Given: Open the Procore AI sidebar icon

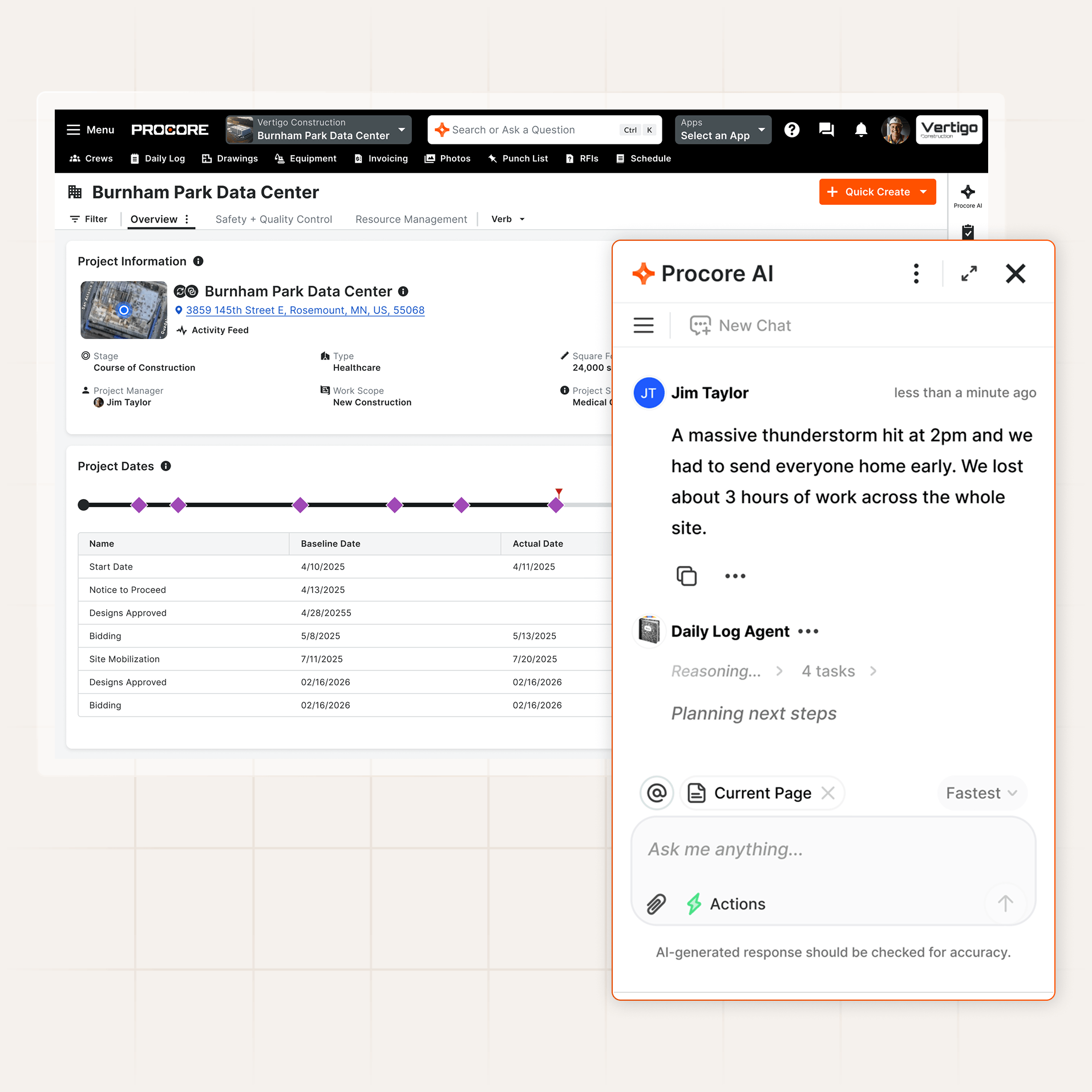Looking at the screenshot, I should 968,196.
